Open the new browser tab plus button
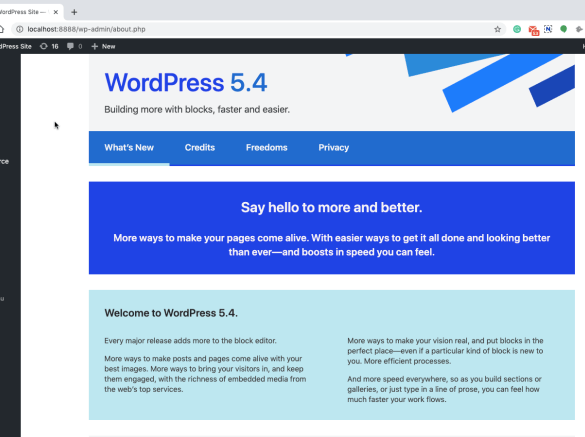 point(74,12)
